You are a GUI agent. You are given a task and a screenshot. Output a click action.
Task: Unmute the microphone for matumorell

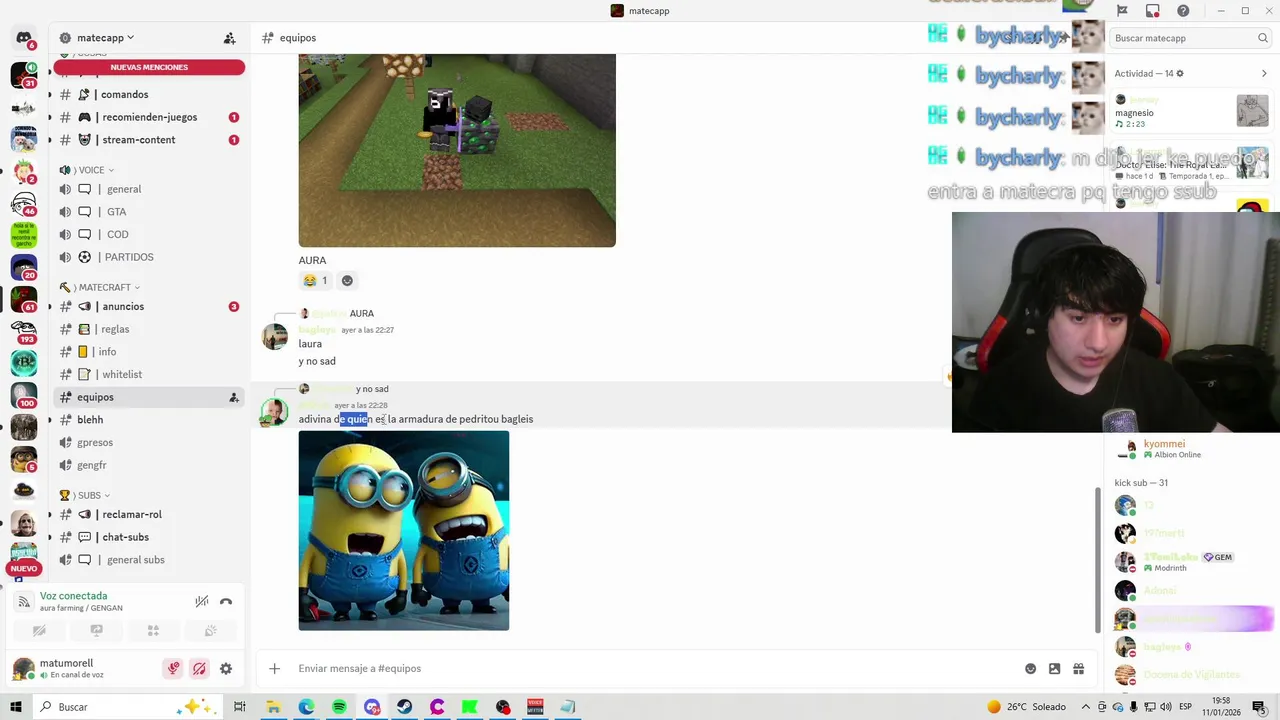click(173, 669)
